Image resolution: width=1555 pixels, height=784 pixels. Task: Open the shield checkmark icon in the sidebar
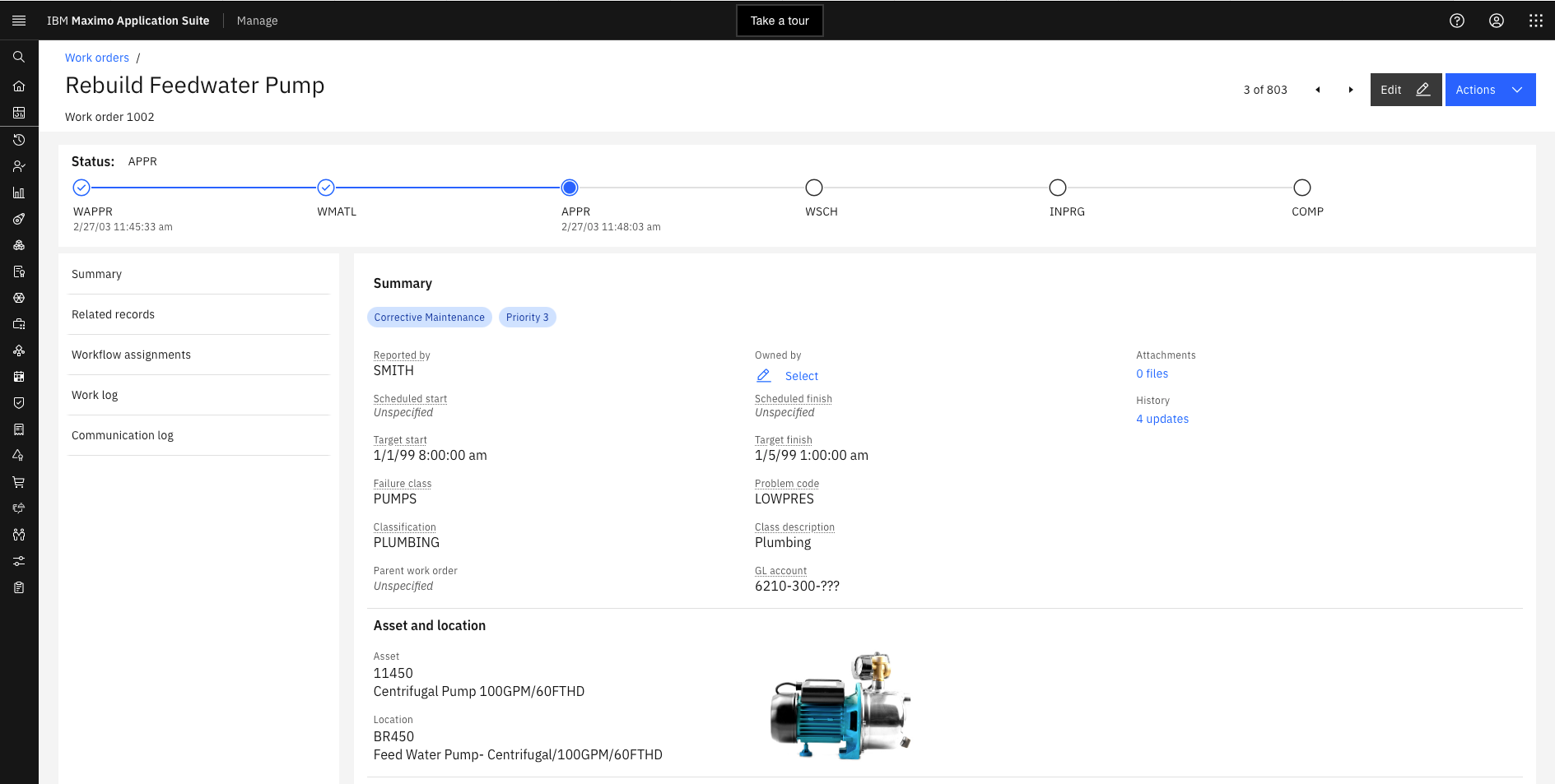coord(19,403)
